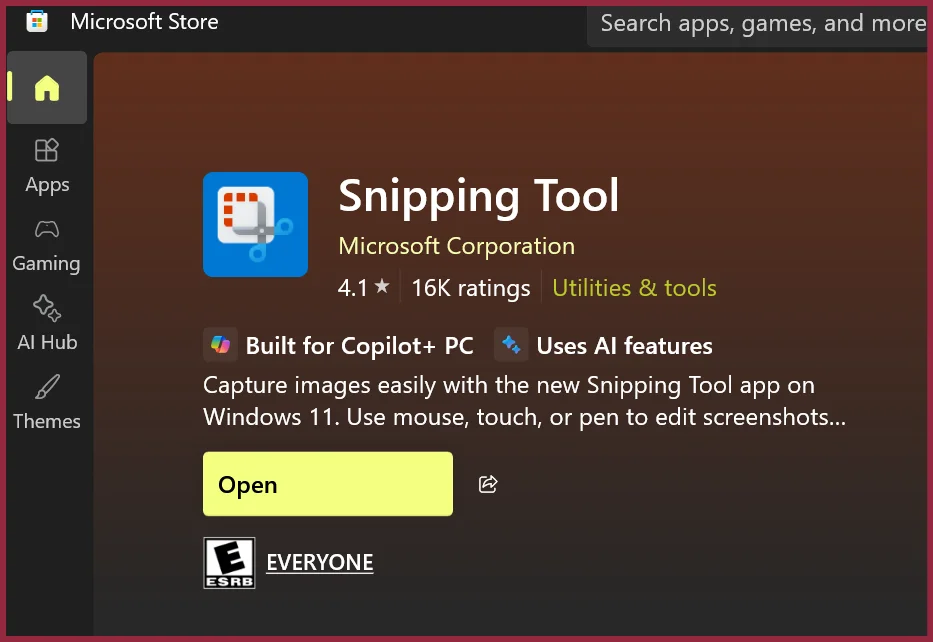Viewport: 933px width, 642px height.
Task: Open the Microsoft Corporation publisher link
Action: point(456,246)
